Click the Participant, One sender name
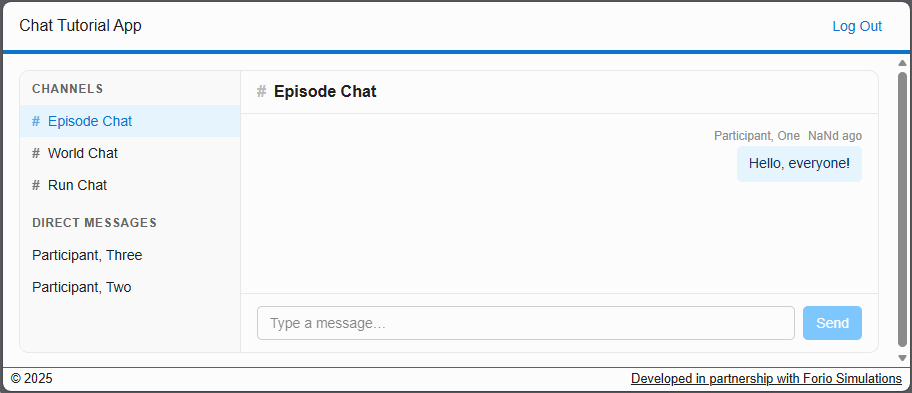 tap(757, 136)
